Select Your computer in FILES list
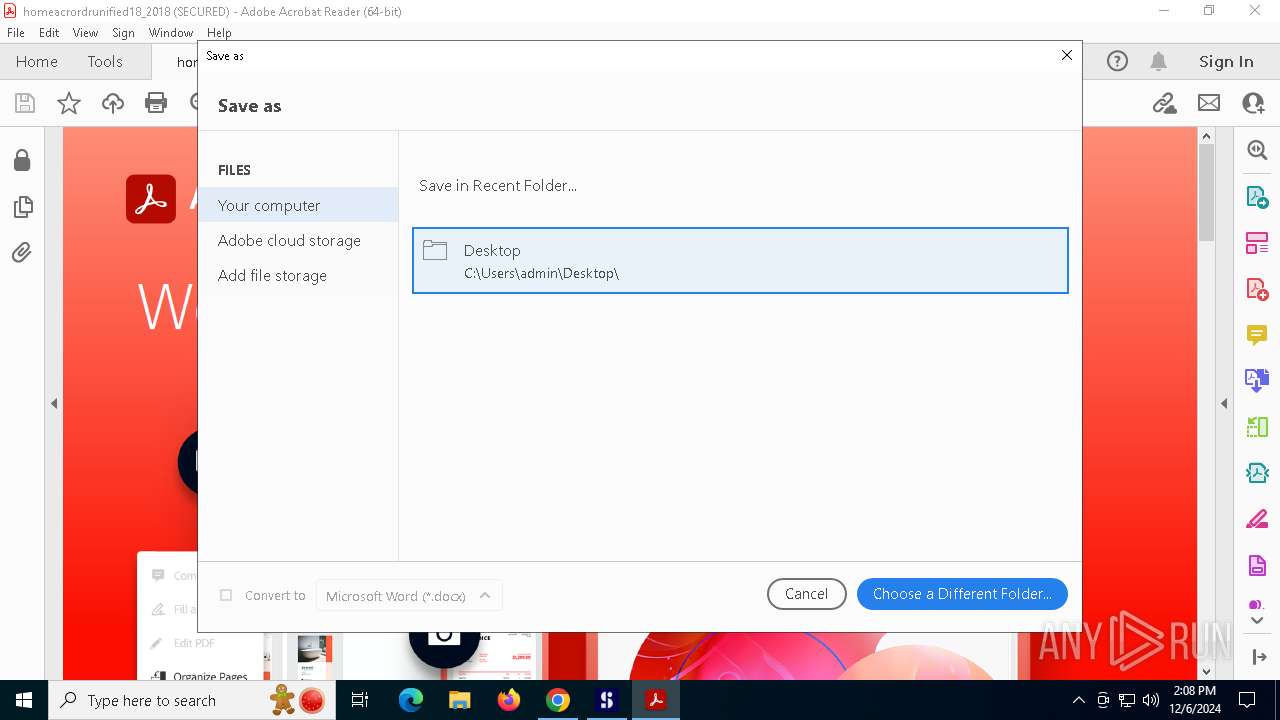Image resolution: width=1280 pixels, height=720 pixels. click(298, 205)
